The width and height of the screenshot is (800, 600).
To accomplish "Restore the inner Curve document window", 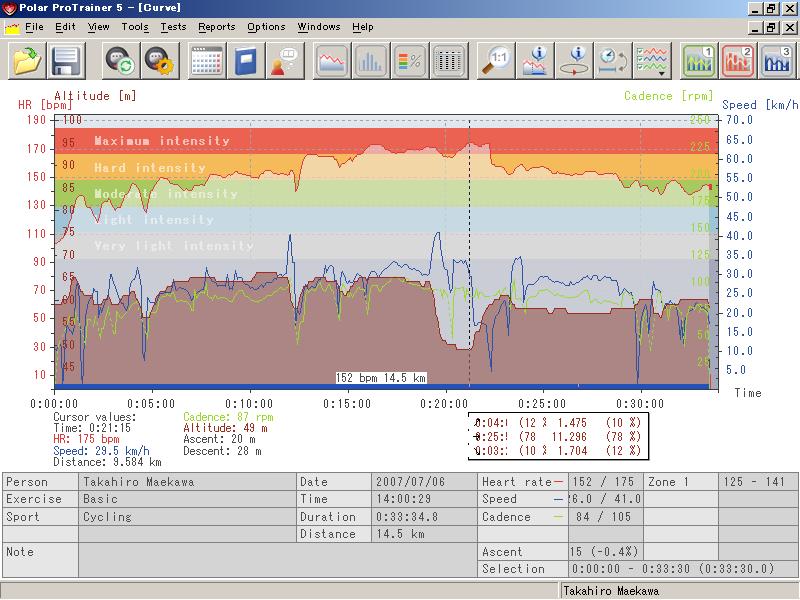I will (x=771, y=28).
